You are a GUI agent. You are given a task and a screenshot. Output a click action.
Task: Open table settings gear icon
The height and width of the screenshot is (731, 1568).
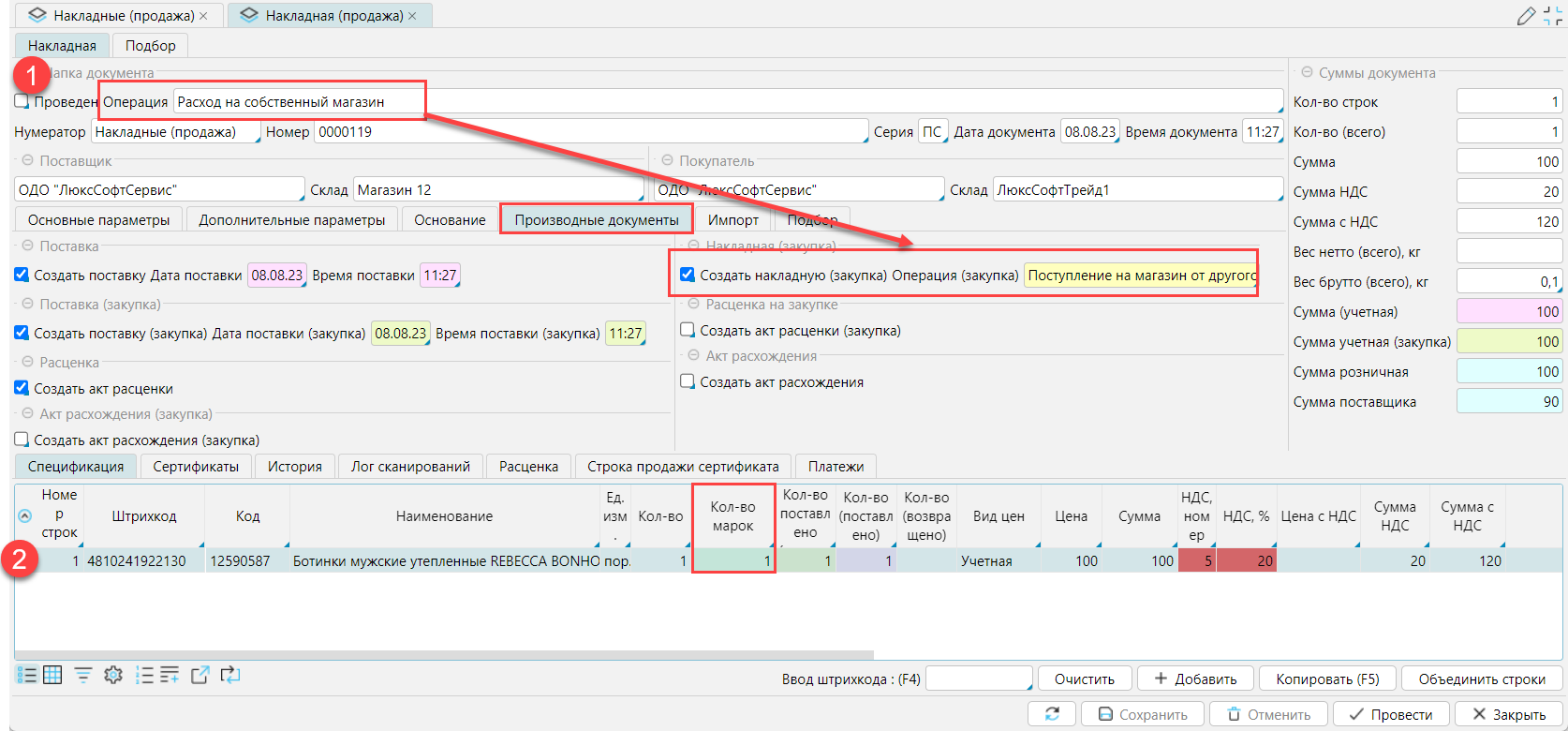113,675
